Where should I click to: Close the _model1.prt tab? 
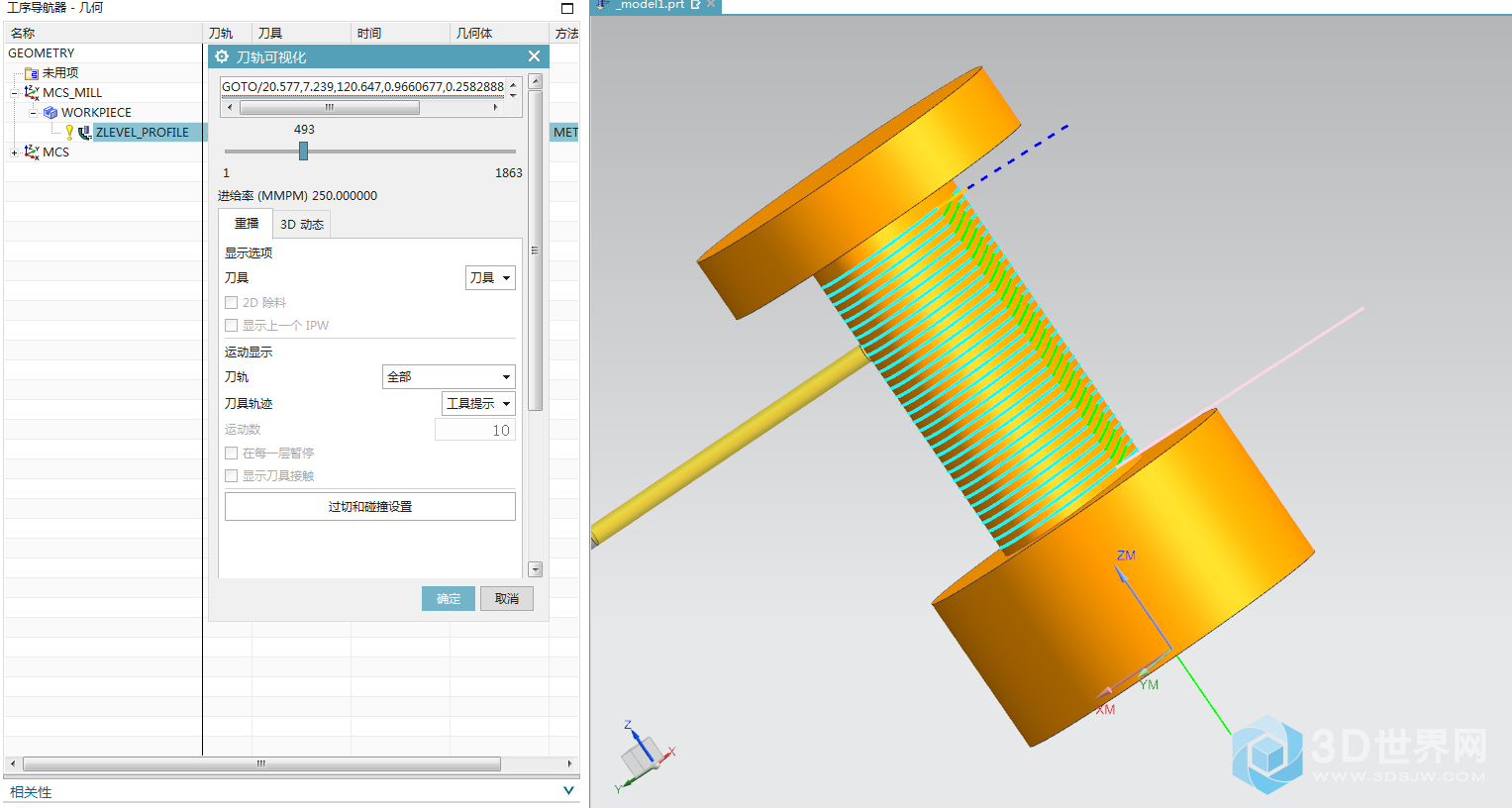[711, 5]
